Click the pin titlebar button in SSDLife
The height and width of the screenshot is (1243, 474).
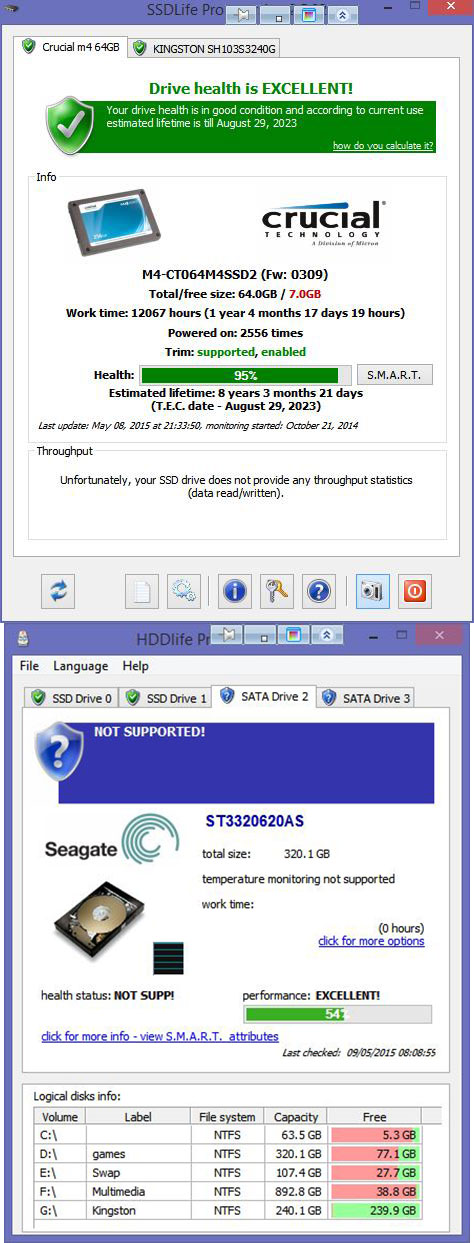click(243, 15)
